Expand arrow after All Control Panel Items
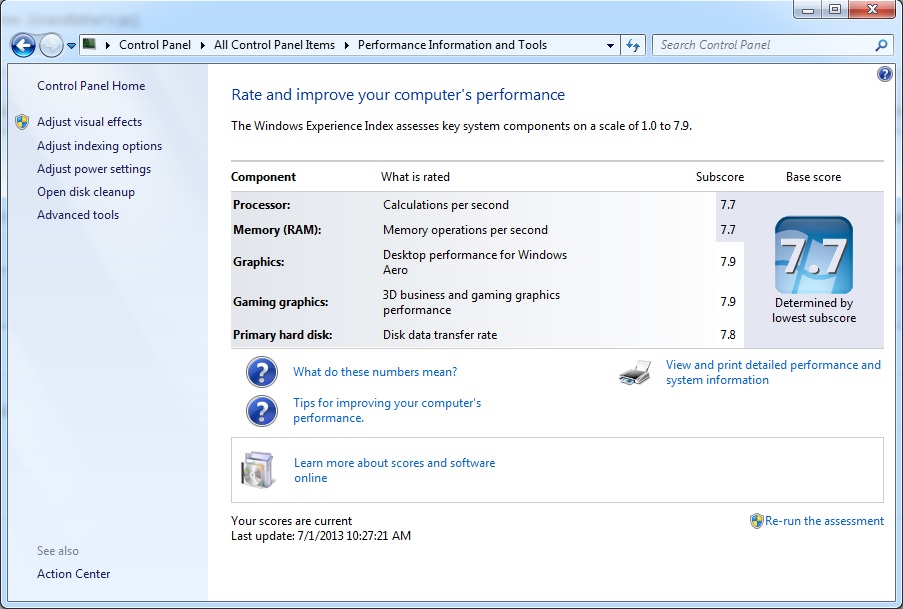903x609 pixels. pyautogui.click(x=347, y=45)
